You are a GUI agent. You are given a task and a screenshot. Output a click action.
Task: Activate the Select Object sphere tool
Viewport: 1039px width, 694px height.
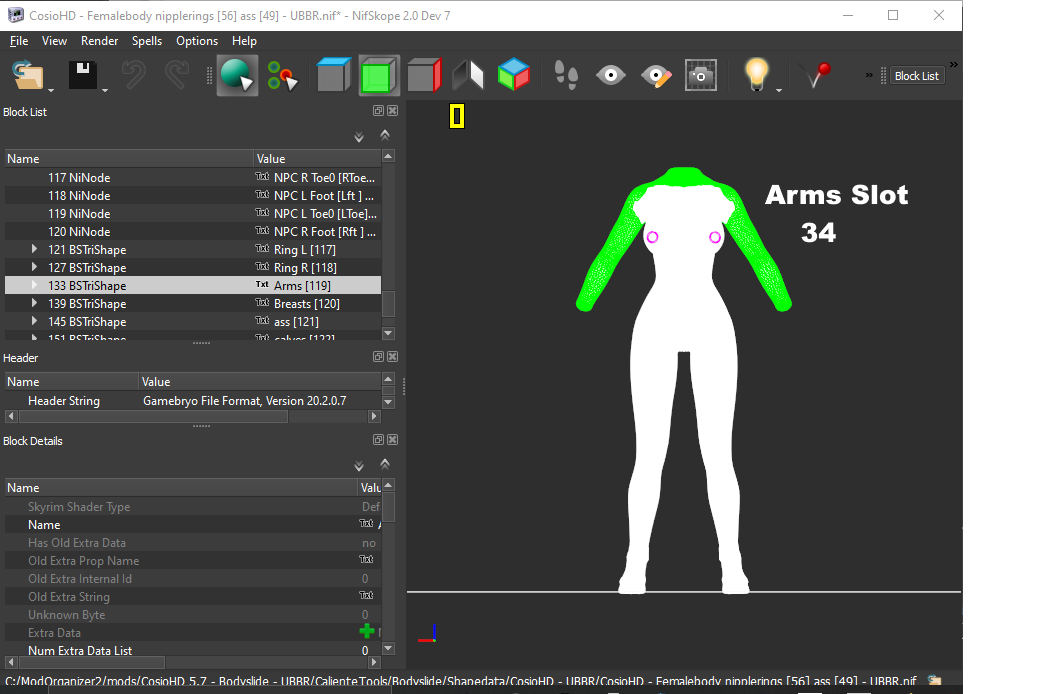pyautogui.click(x=237, y=76)
